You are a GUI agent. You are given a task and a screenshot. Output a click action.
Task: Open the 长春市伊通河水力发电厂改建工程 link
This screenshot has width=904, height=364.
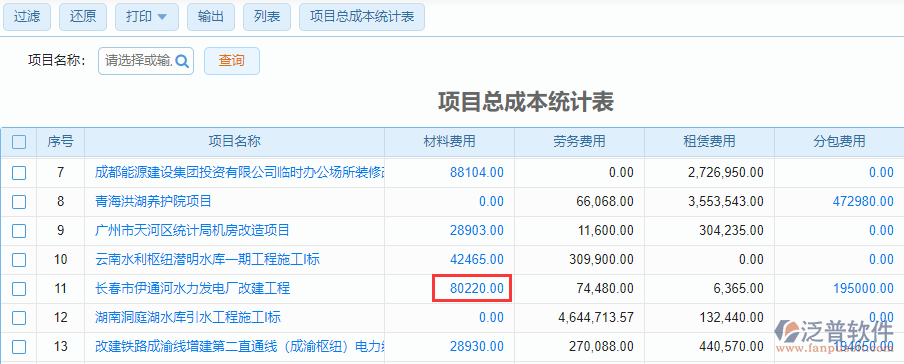(x=193, y=288)
